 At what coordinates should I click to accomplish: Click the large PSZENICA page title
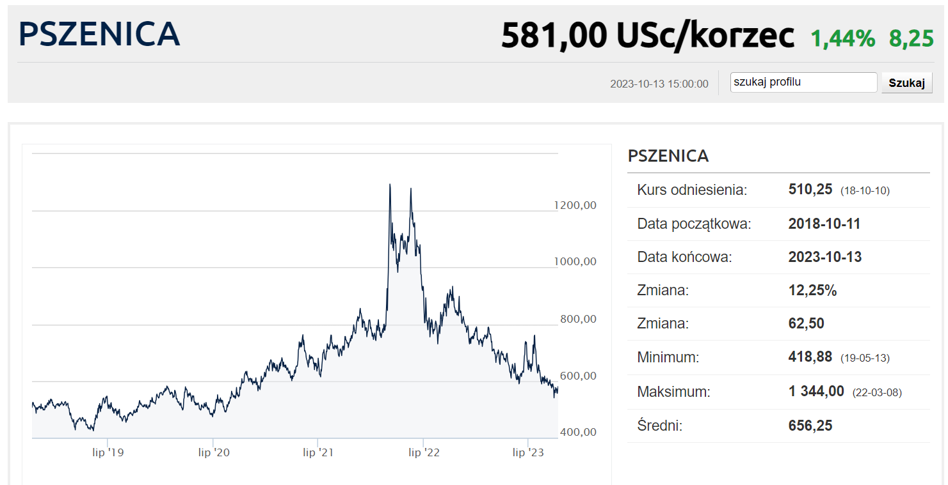coord(99,35)
